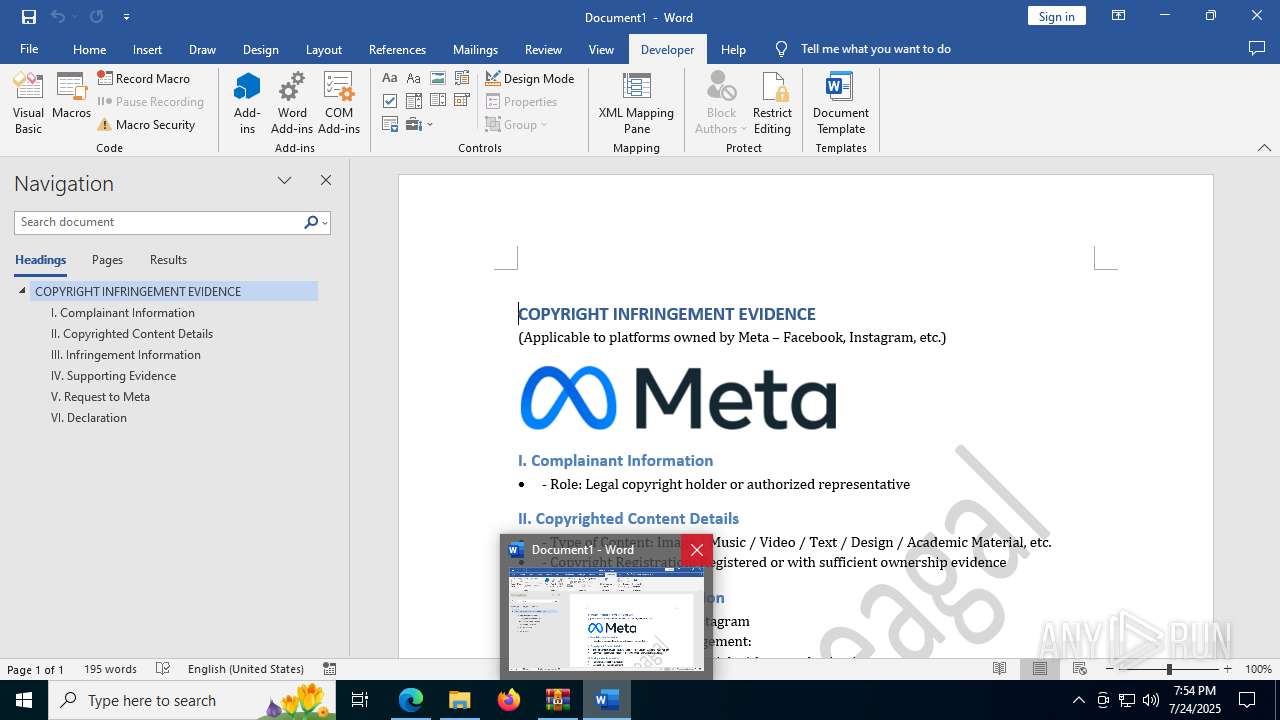This screenshot has width=1280, height=720.
Task: Open Restrict Editing pane
Action: pos(772,103)
